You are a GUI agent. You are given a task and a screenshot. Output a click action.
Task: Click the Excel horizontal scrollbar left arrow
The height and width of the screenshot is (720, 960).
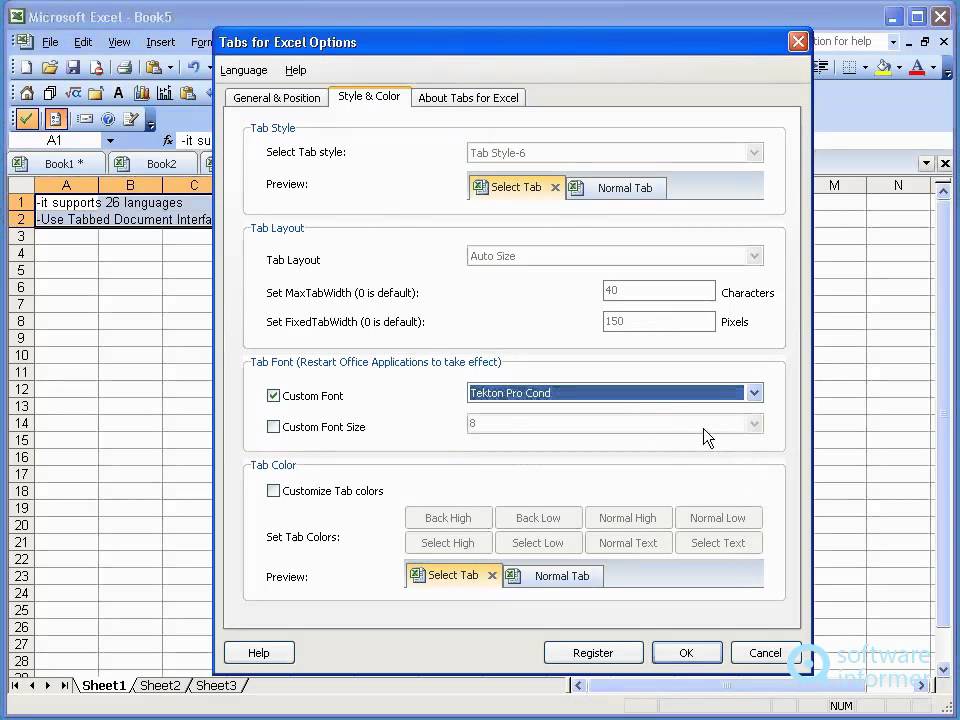pos(578,685)
